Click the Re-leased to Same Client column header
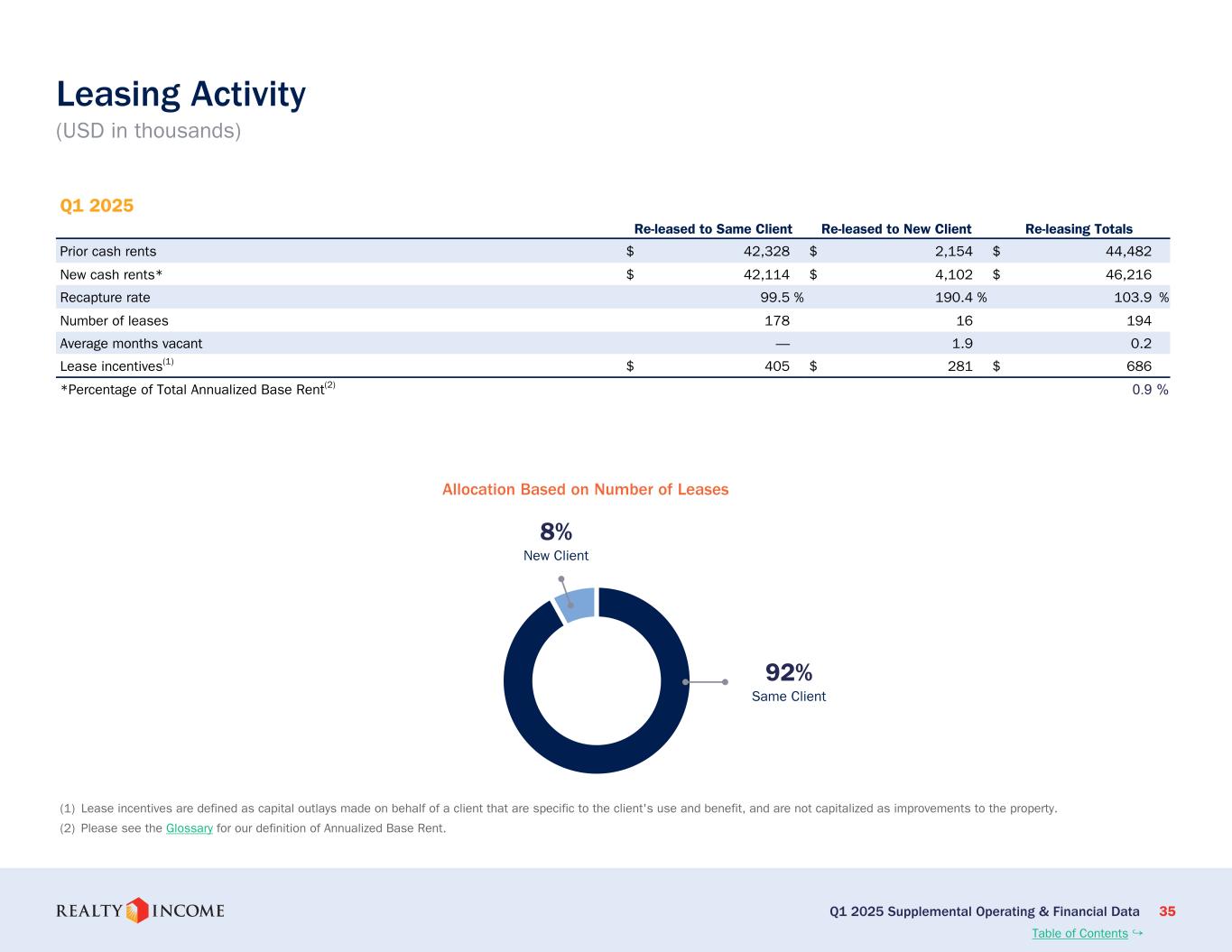Viewport: 1232px width, 952px height. [713, 229]
